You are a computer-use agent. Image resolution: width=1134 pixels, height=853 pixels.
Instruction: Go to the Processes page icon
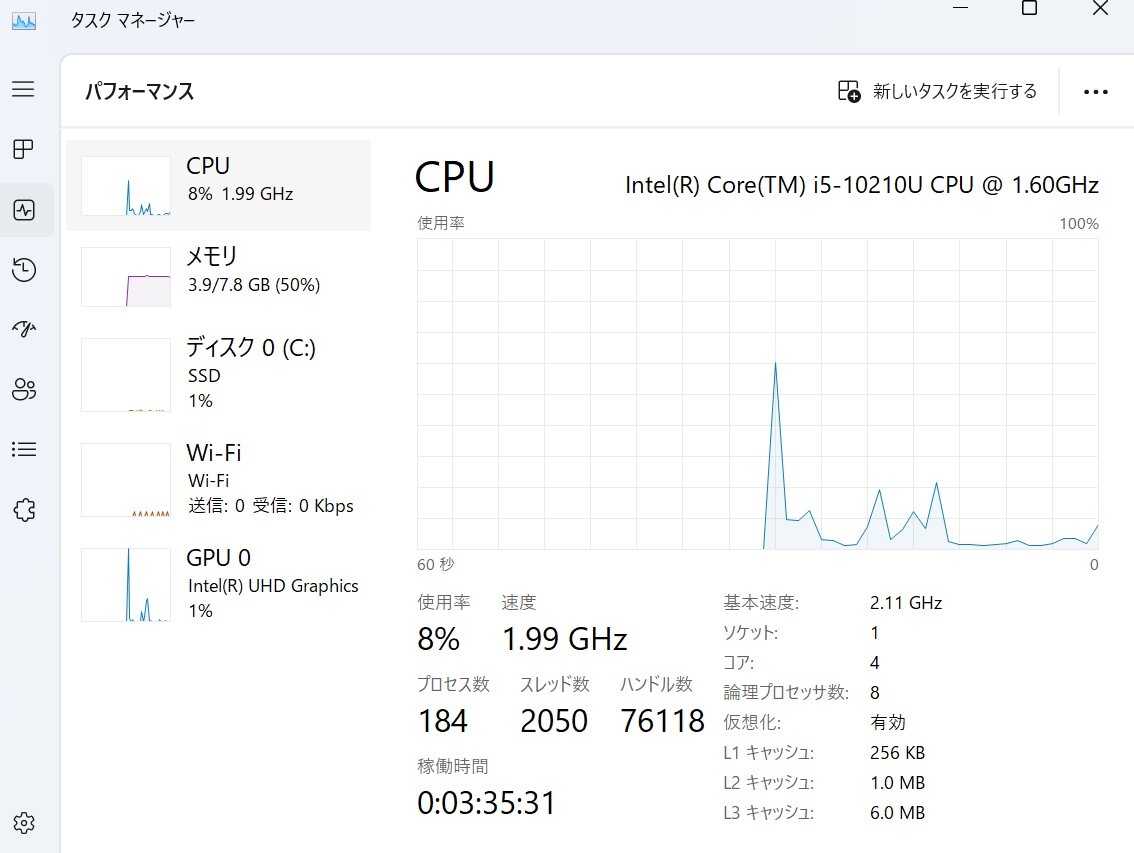pyautogui.click(x=23, y=150)
